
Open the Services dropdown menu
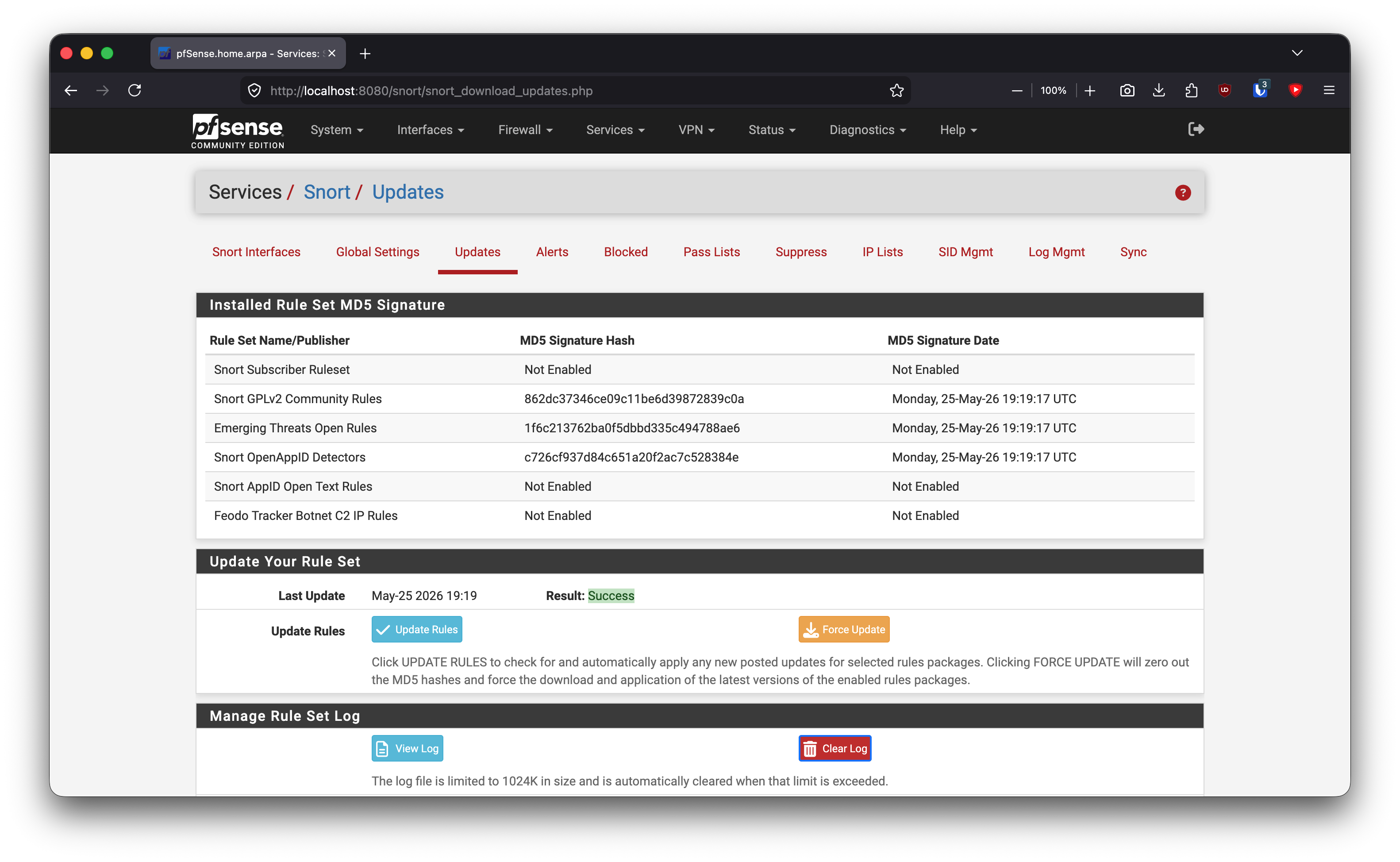coord(615,130)
